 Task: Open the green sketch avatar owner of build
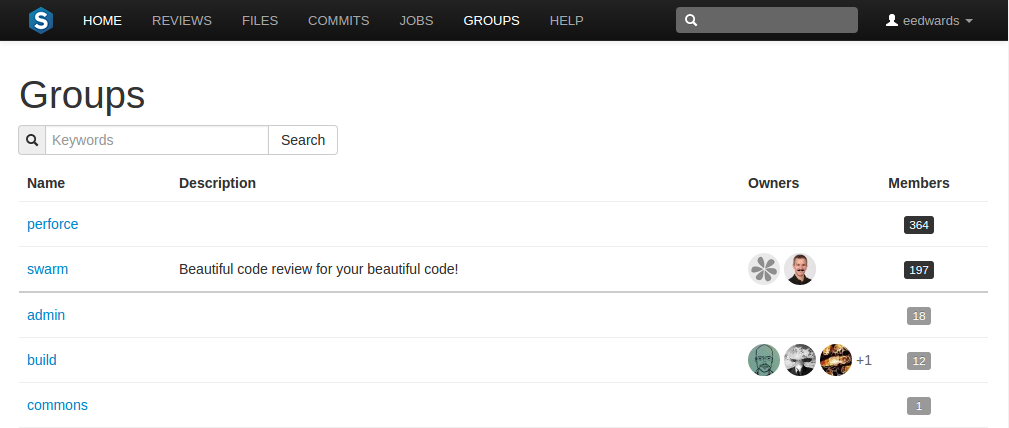click(764, 360)
